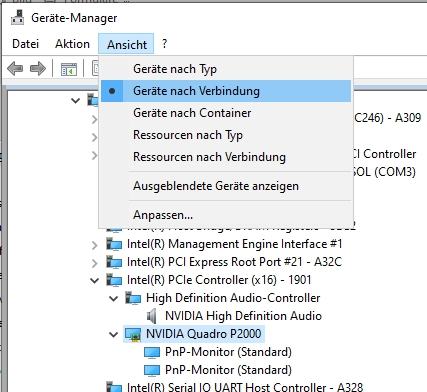Screen dimensions: 427x392
Task: Open the Aktion menu
Action: (73, 44)
